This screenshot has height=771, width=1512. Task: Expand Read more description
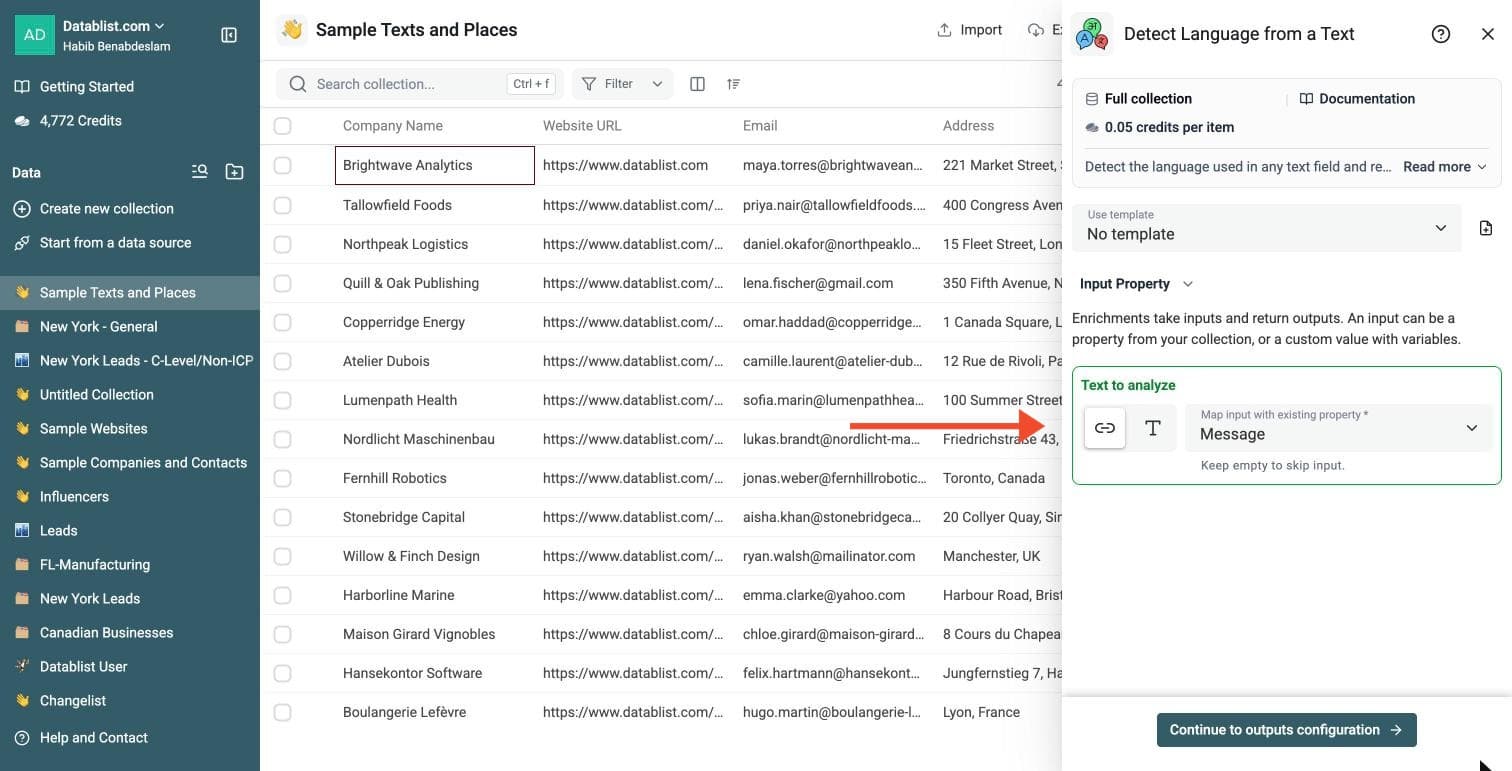(1445, 167)
